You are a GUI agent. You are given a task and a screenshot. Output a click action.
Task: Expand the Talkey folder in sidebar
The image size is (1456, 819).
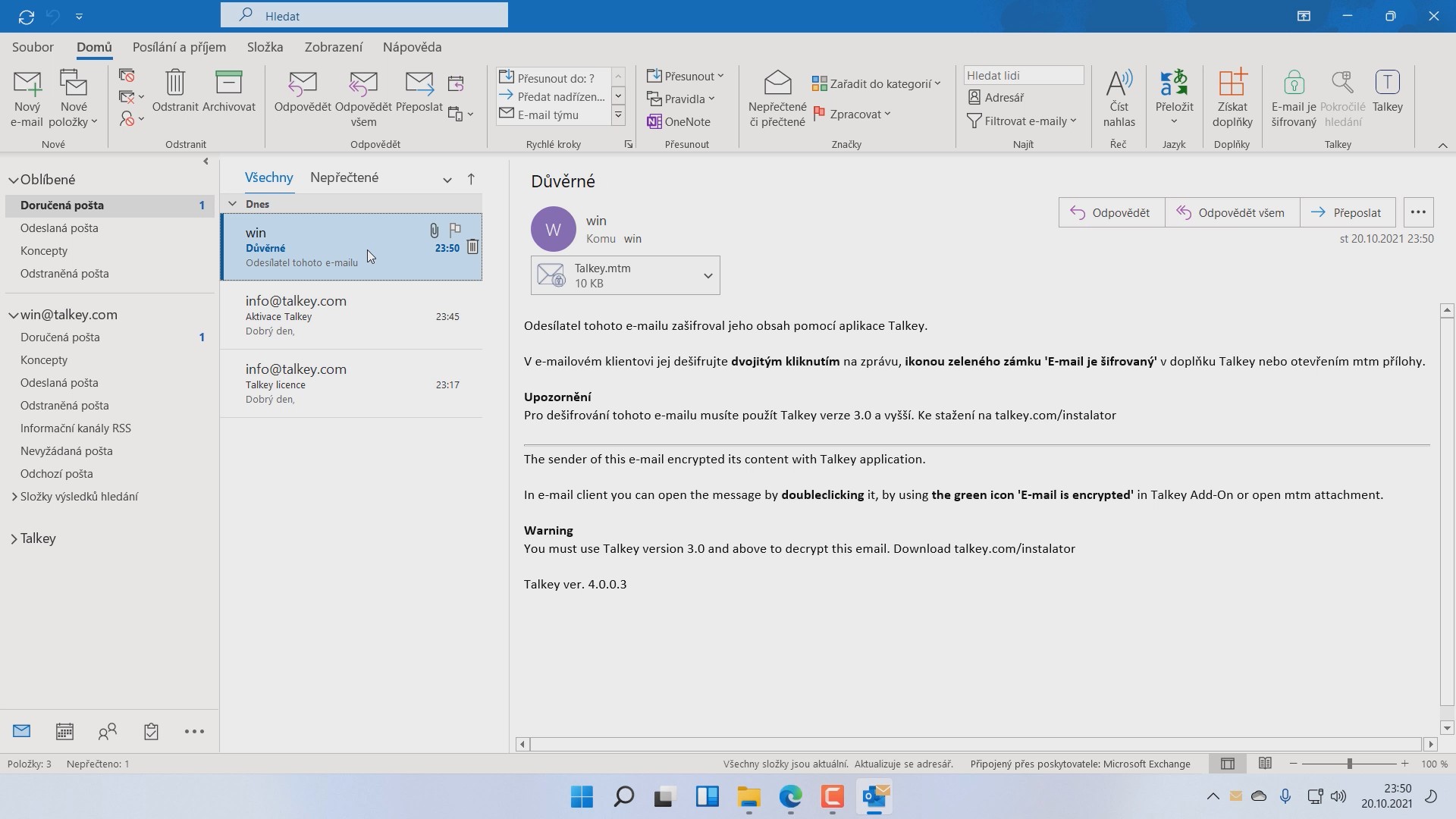tap(14, 538)
